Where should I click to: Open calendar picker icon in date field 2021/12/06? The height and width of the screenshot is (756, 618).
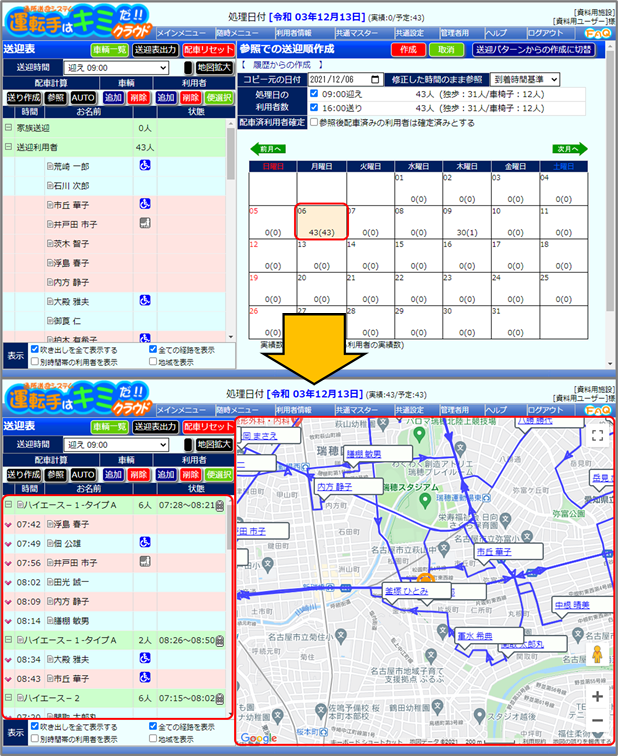point(376,79)
